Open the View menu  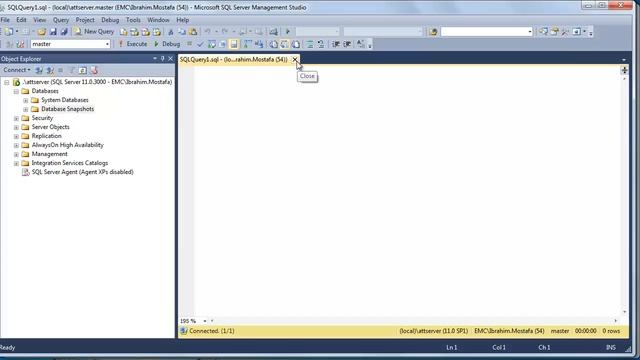click(x=40, y=20)
